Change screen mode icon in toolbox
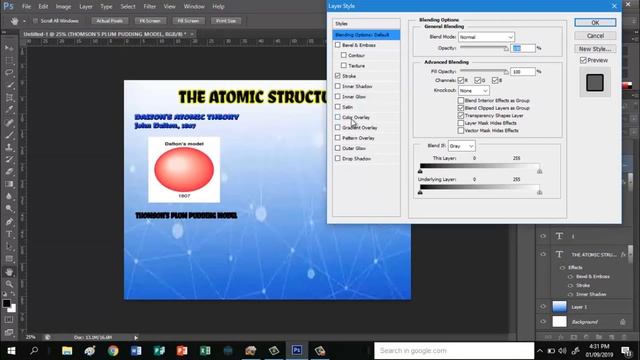This screenshot has width=640, height=360. coord(9,332)
